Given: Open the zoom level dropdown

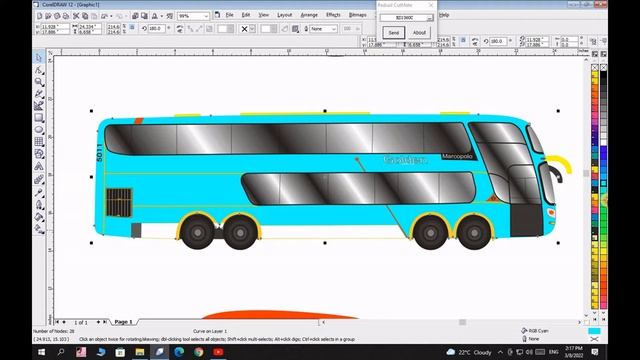Looking at the screenshot, I should [x=206, y=16].
